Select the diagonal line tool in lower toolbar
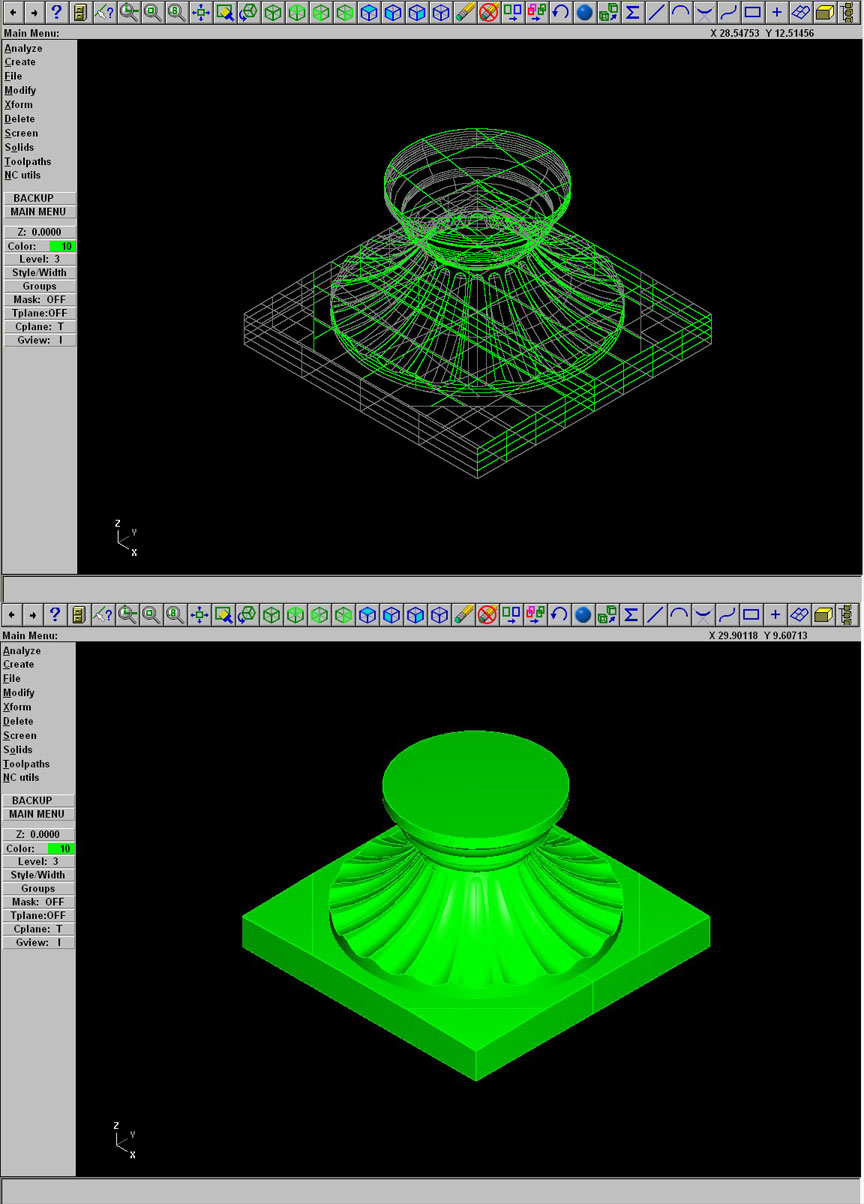 [656, 614]
